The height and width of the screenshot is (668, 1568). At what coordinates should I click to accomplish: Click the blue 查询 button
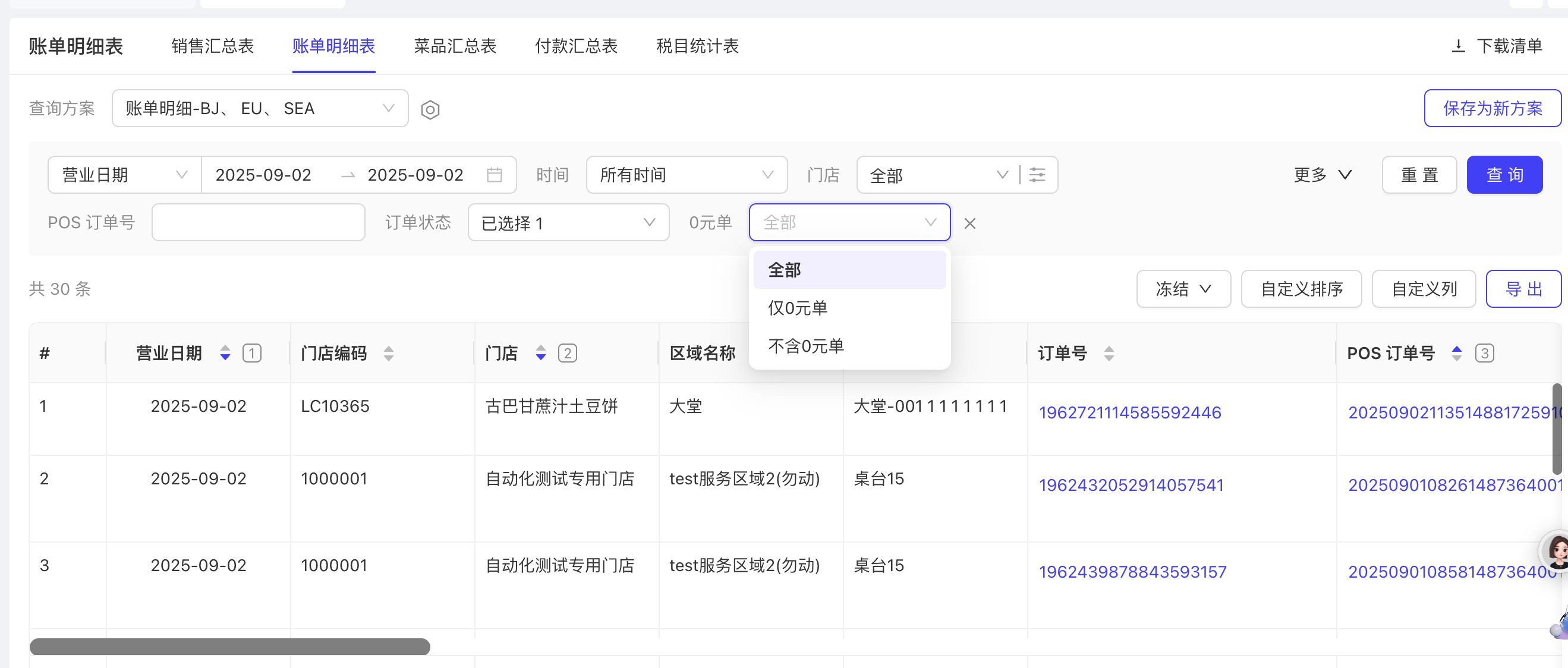point(1503,175)
